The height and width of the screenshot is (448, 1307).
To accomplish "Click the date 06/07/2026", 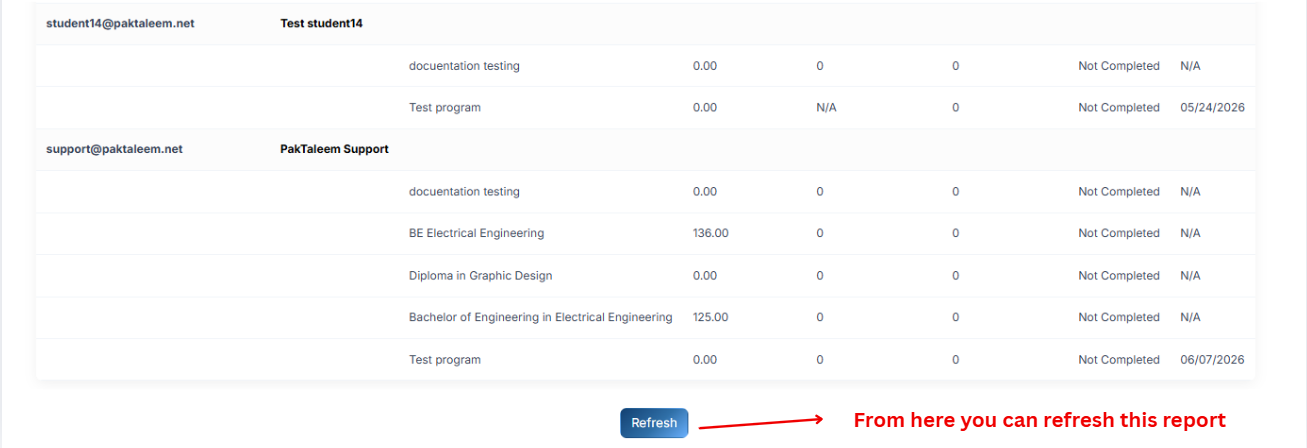I will [1212, 359].
